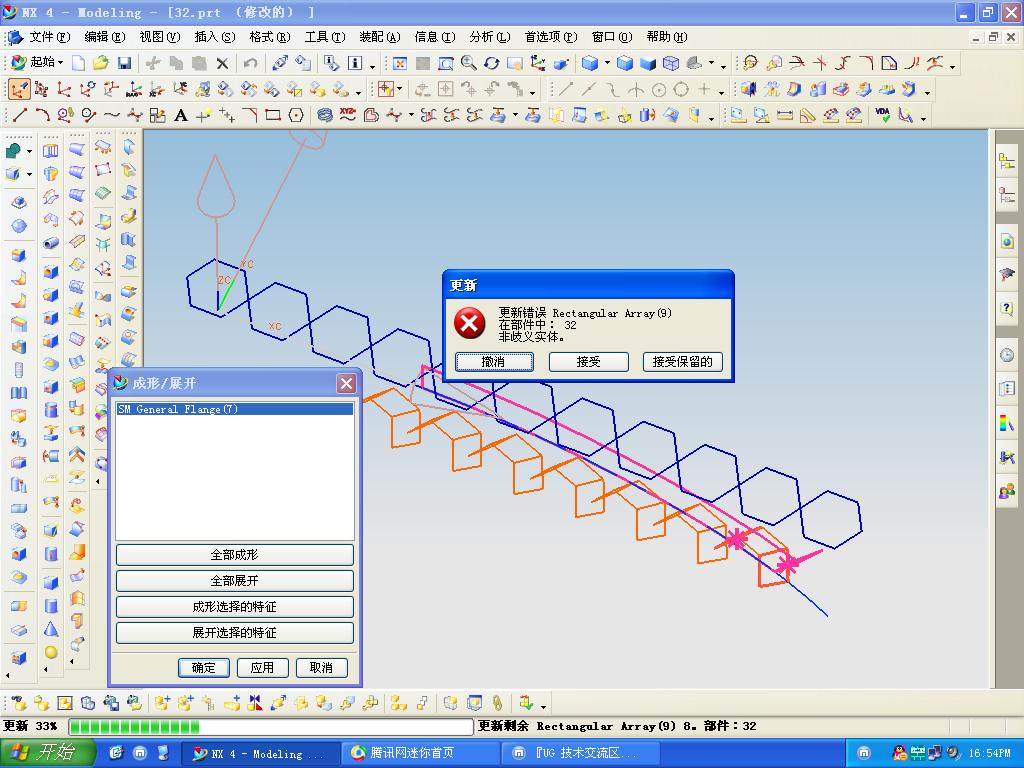Click the 全部展开 button
Viewport: 1024px width, 768px height.
(234, 581)
